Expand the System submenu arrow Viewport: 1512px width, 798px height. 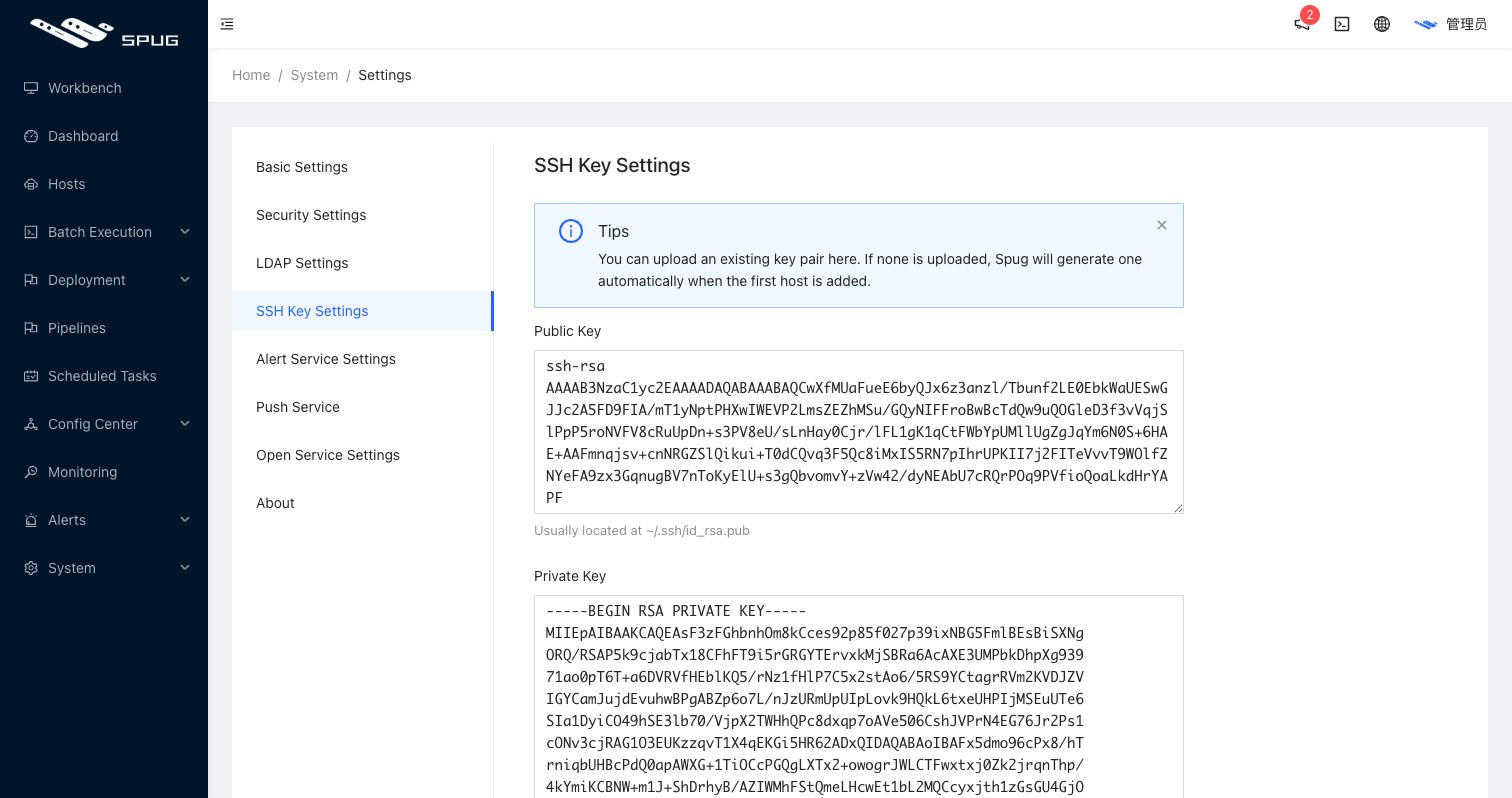click(x=185, y=568)
